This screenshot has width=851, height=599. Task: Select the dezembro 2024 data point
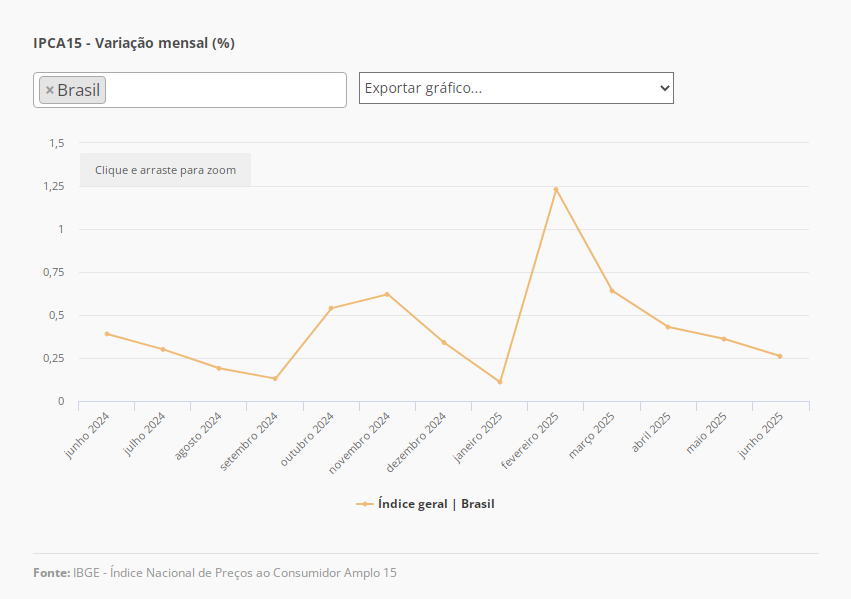(x=444, y=342)
